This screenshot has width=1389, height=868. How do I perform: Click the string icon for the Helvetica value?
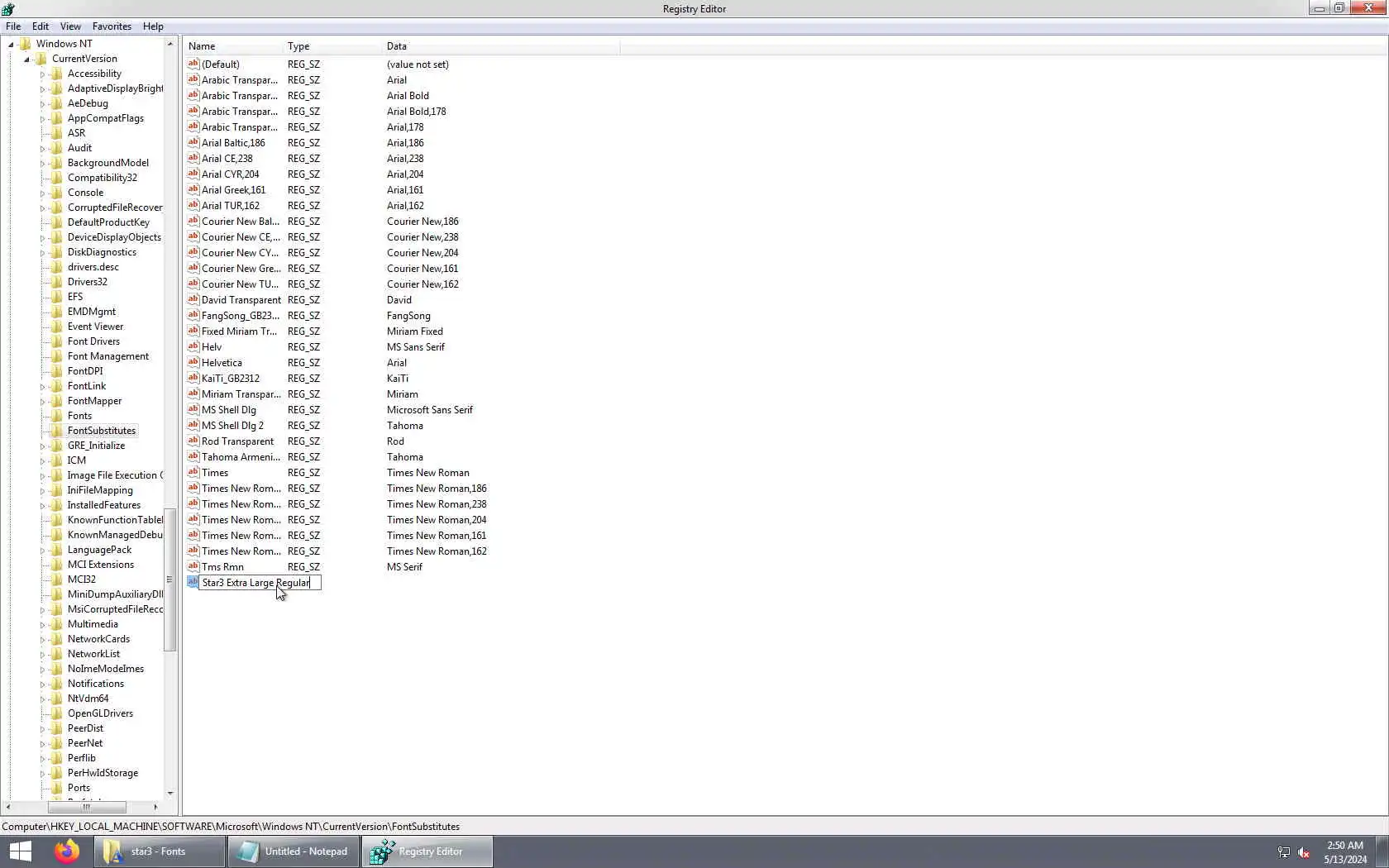click(x=193, y=362)
